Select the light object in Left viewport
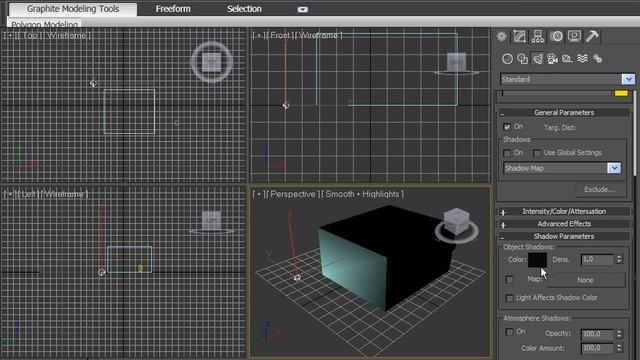 (x=101, y=272)
